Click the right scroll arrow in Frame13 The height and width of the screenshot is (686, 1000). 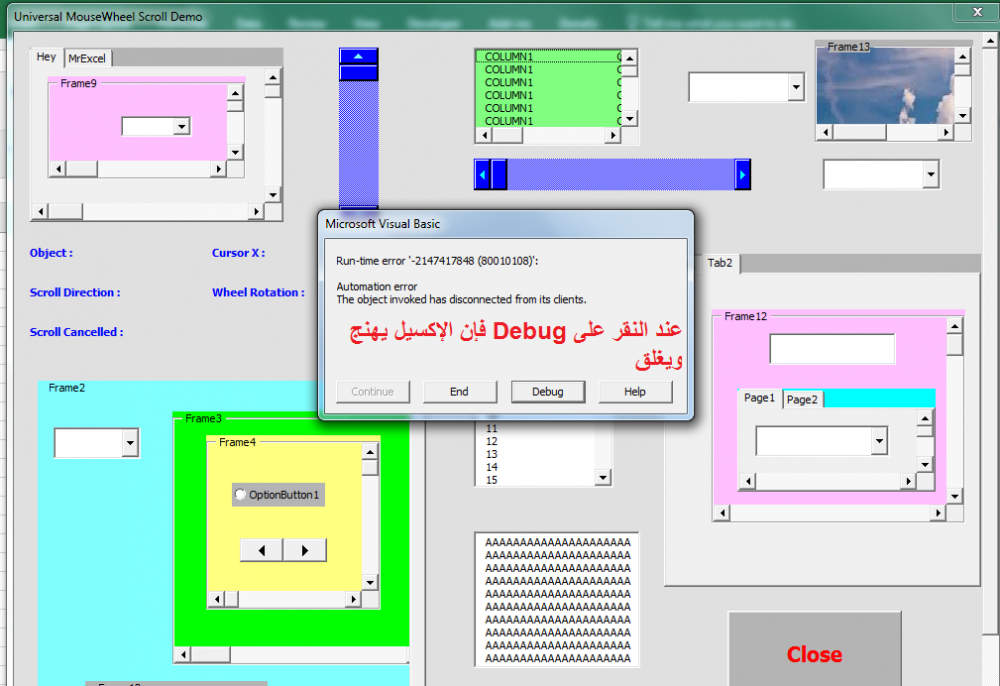click(x=946, y=132)
